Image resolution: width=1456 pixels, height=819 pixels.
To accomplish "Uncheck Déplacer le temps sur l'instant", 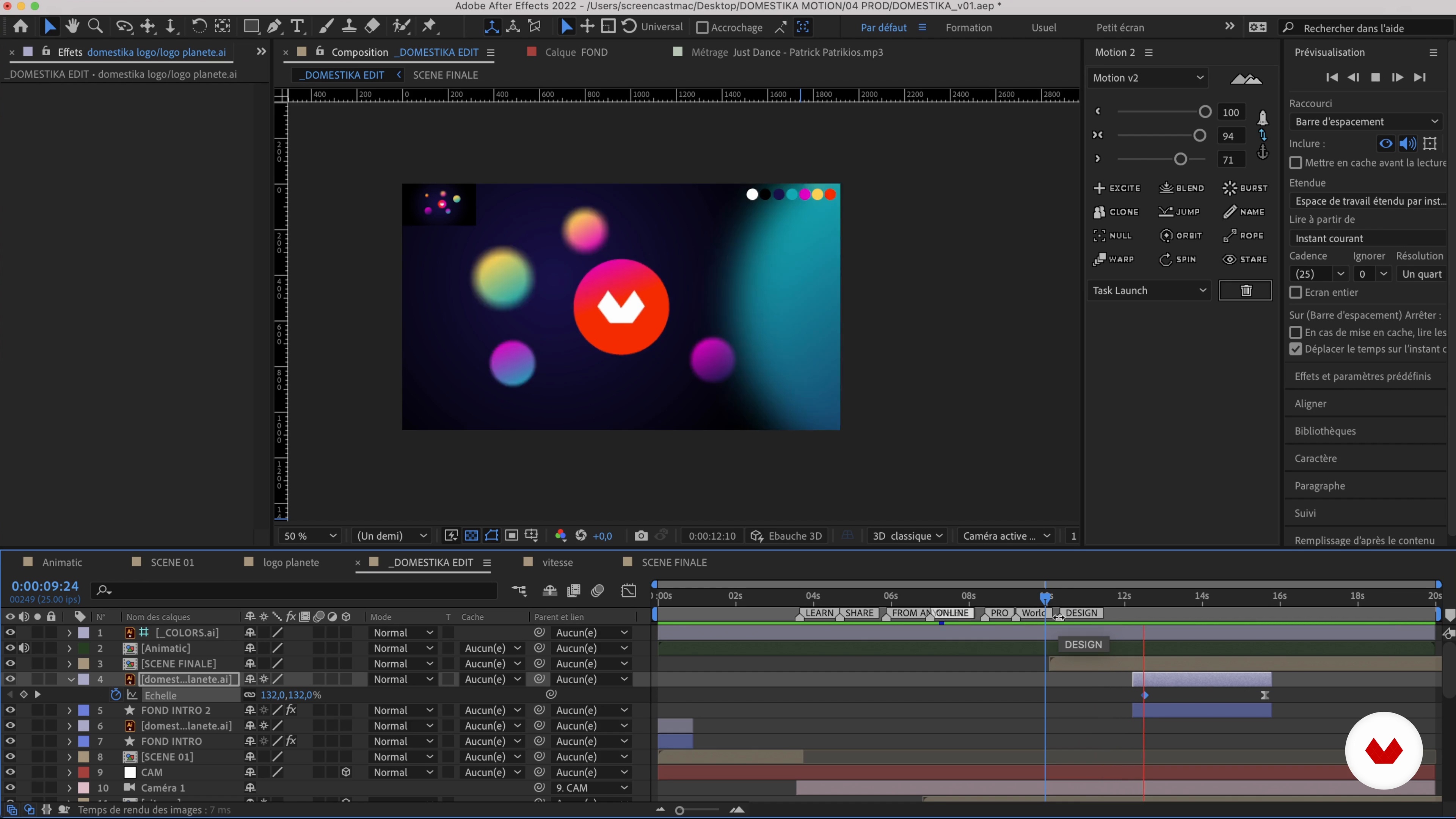I will pyautogui.click(x=1296, y=349).
